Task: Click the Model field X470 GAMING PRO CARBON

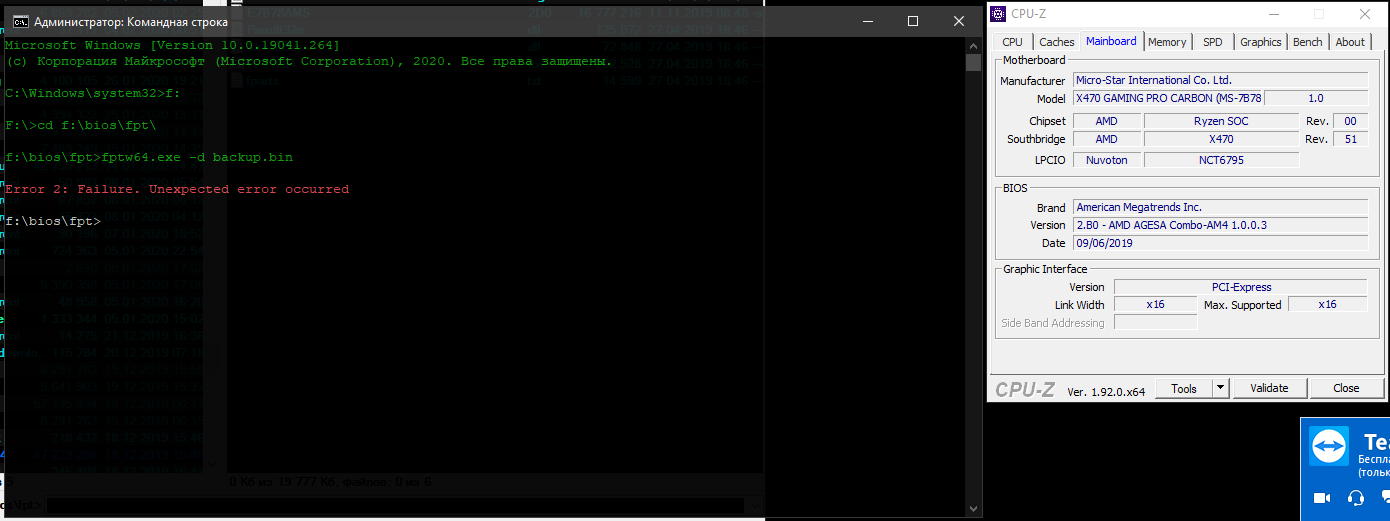Action: (x=1168, y=98)
